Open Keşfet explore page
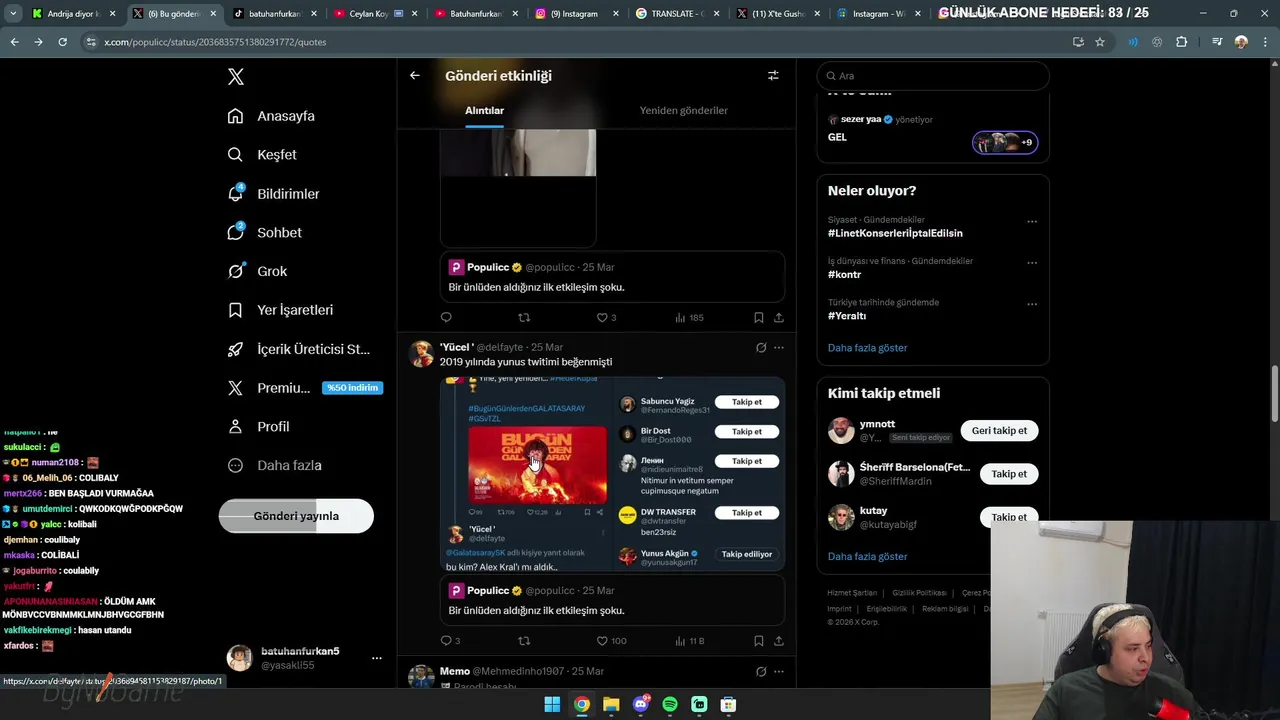Screen dimensions: 1280x720 (262, 155)
